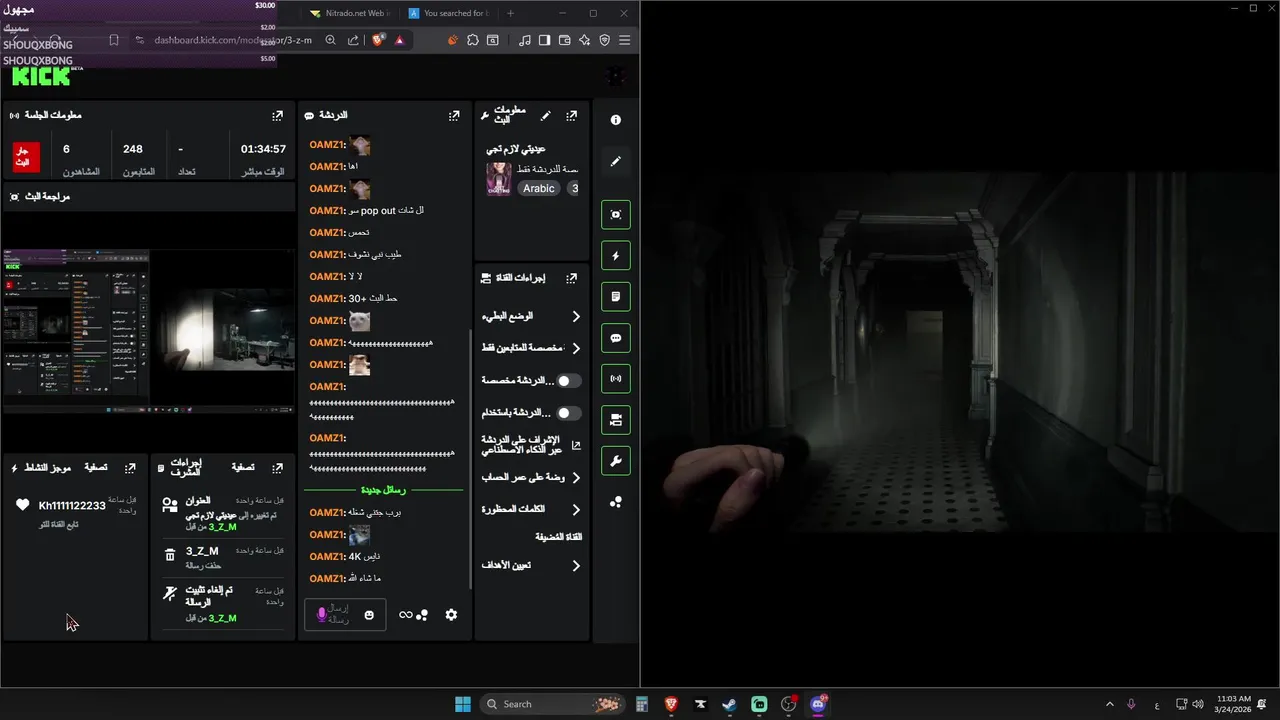Open a new browser tab
Image resolution: width=1280 pixels, height=720 pixels.
coord(510,13)
